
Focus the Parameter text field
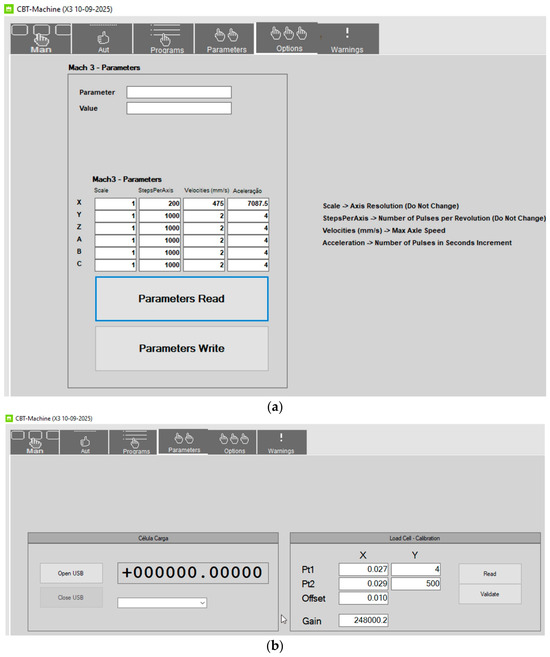tap(179, 92)
